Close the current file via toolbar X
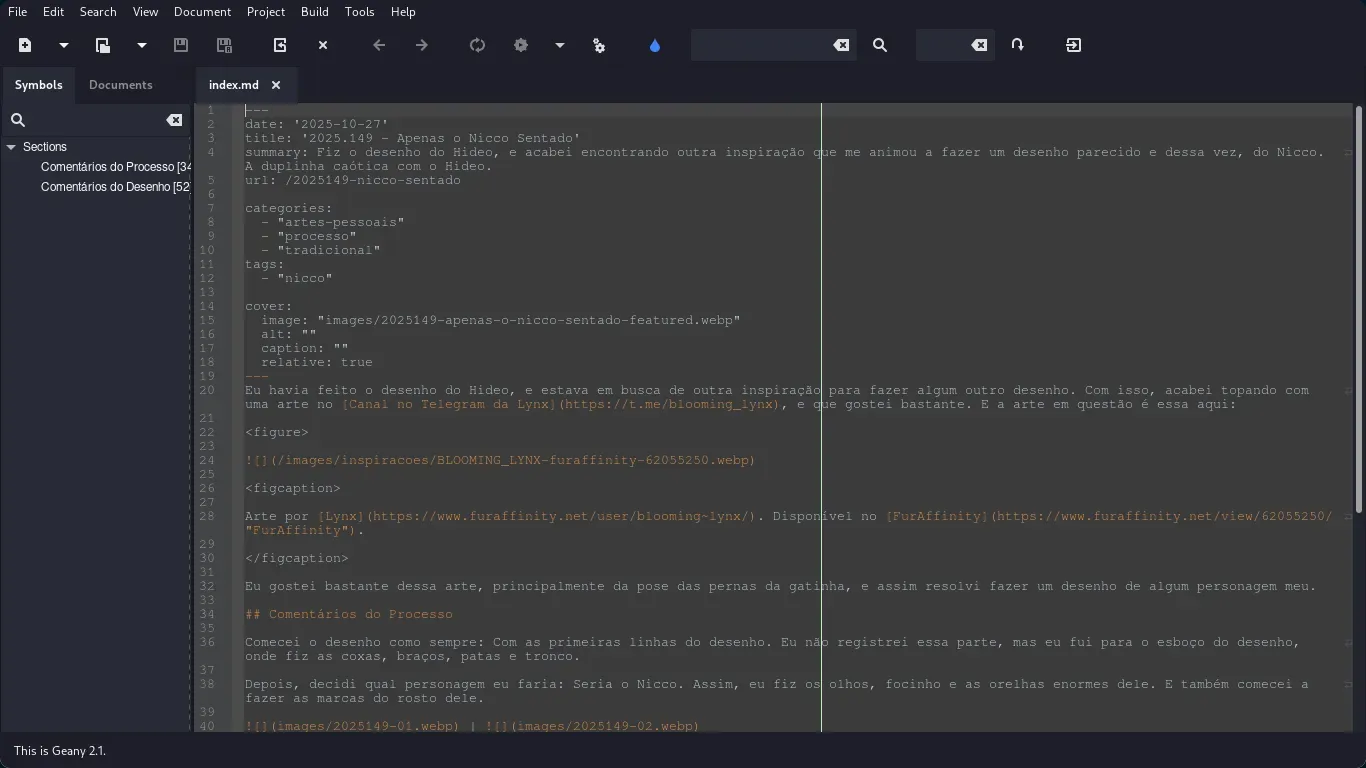1366x768 pixels. tap(323, 45)
